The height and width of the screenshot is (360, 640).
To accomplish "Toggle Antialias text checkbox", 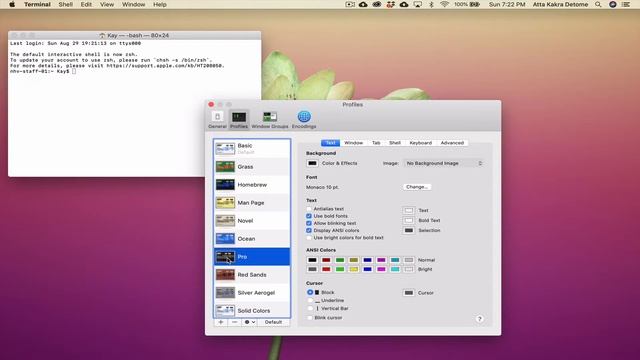I will 309,209.
